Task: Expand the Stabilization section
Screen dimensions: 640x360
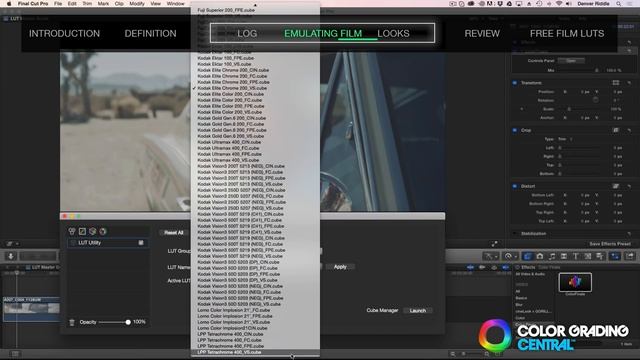Action: pyautogui.click(x=515, y=233)
